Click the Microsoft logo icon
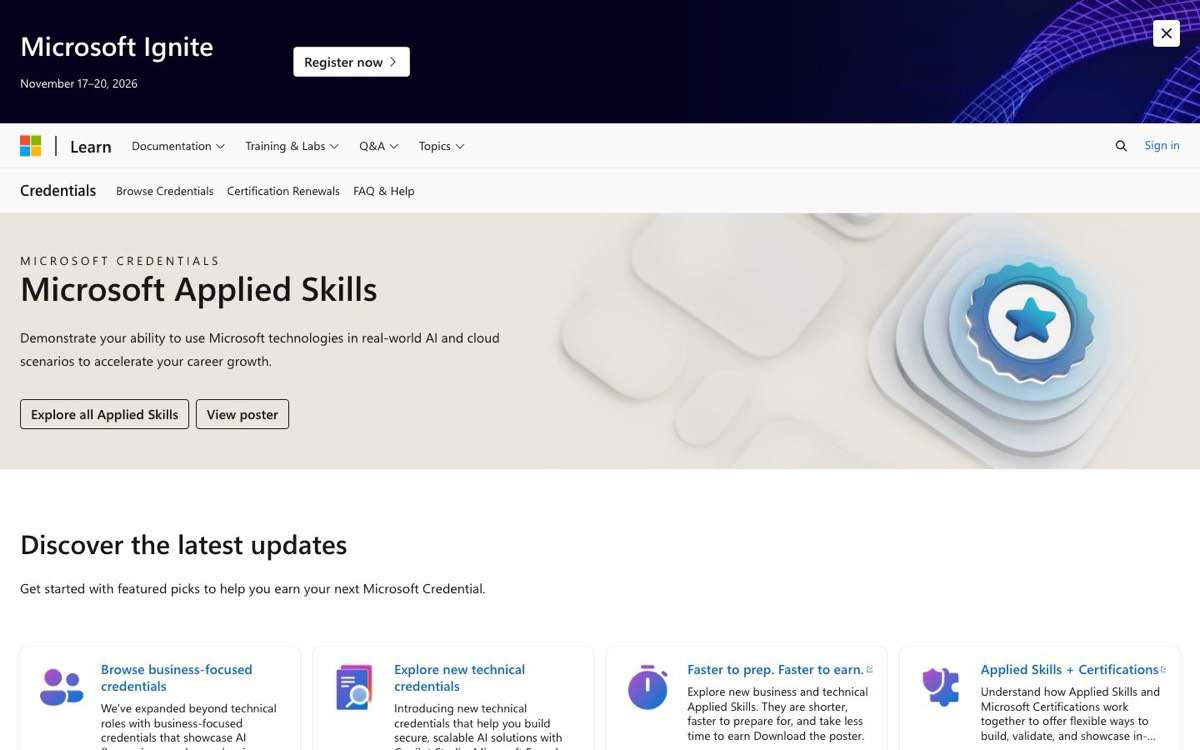This screenshot has height=750, width=1200. click(x=31, y=146)
